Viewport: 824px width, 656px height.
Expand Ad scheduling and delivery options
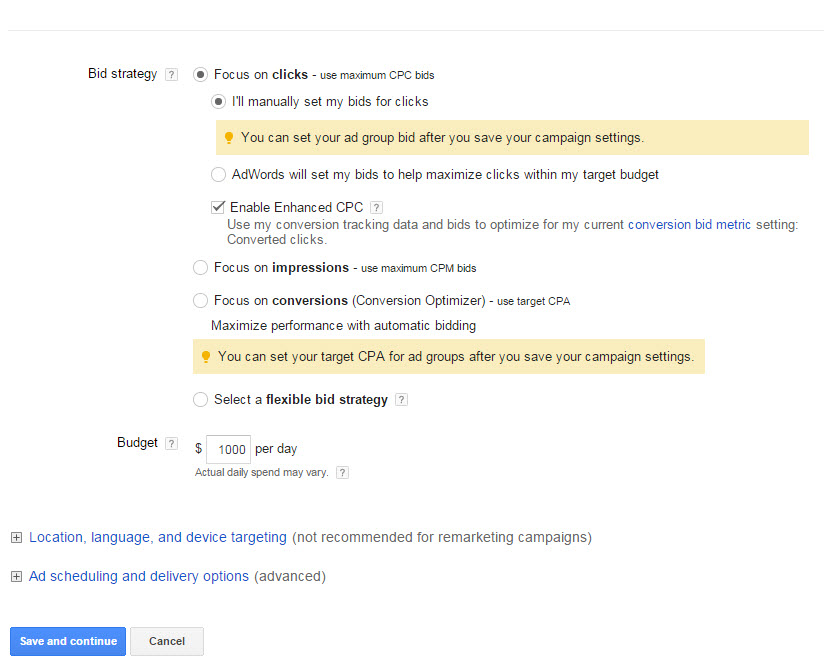coord(16,576)
